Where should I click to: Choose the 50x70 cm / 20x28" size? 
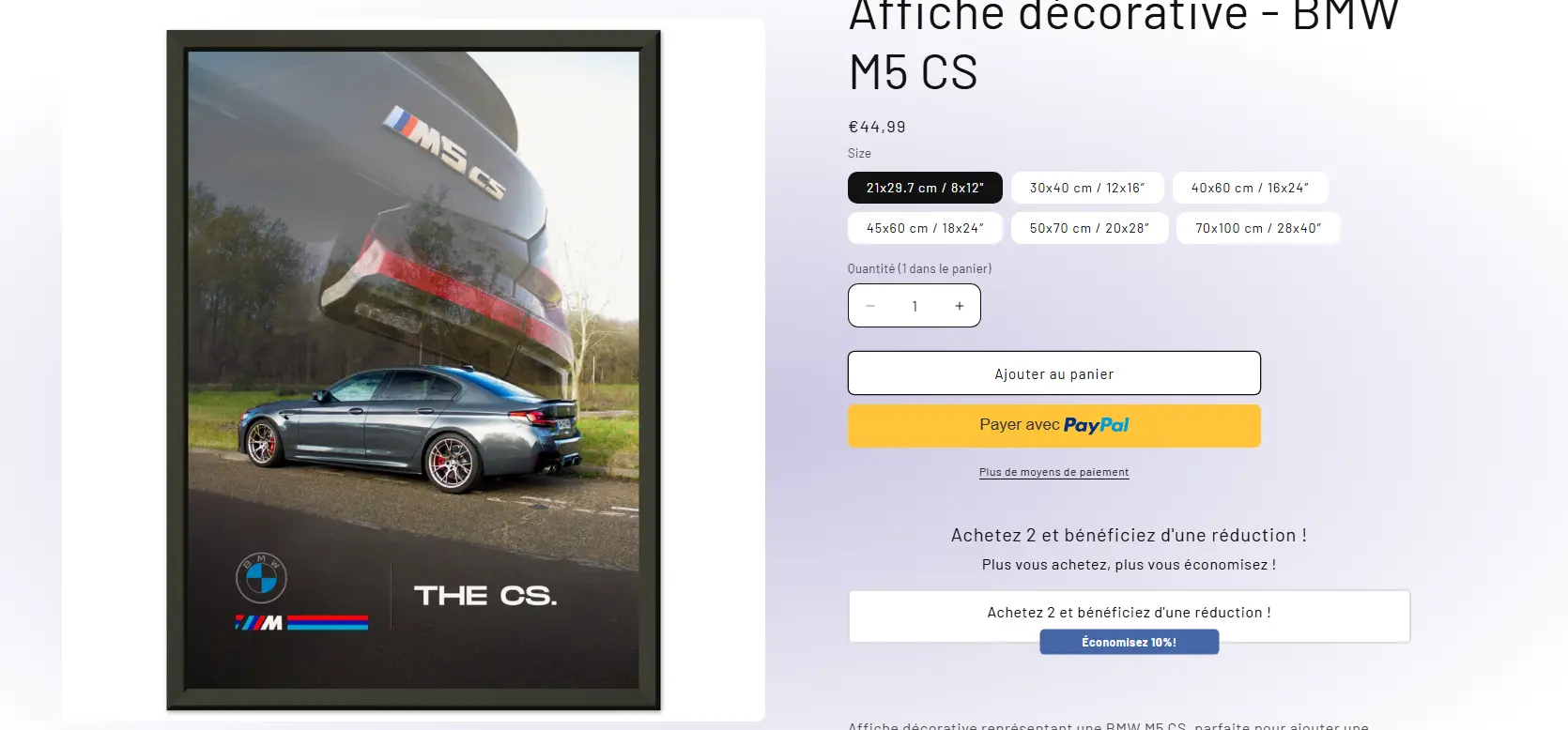1089,228
